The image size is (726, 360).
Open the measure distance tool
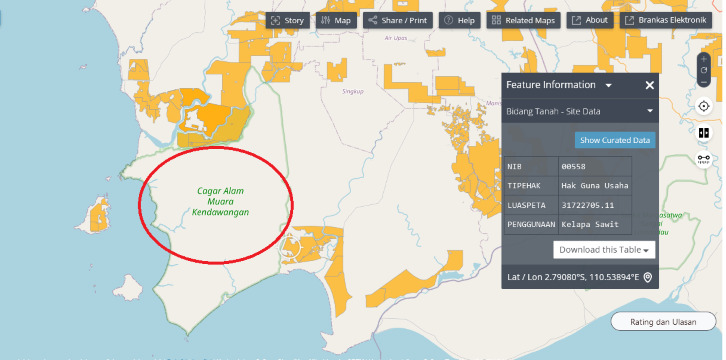click(704, 159)
